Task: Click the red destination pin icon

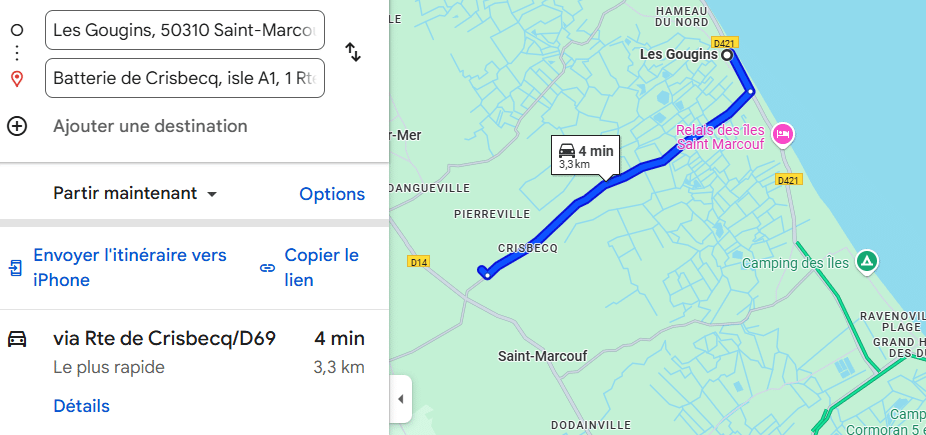Action: [17, 78]
